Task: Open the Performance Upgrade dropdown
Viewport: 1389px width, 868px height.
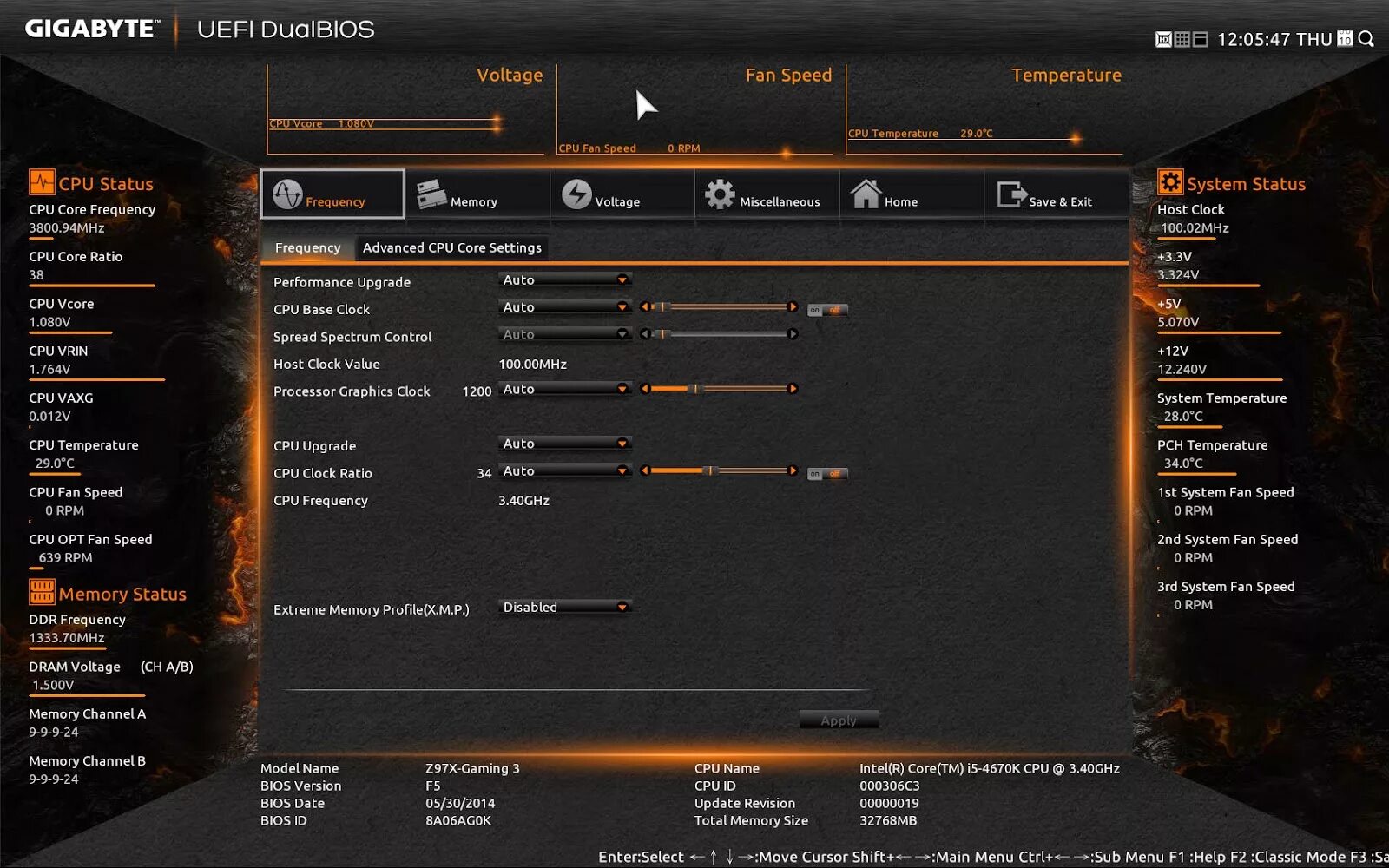Action: pyautogui.click(x=565, y=279)
